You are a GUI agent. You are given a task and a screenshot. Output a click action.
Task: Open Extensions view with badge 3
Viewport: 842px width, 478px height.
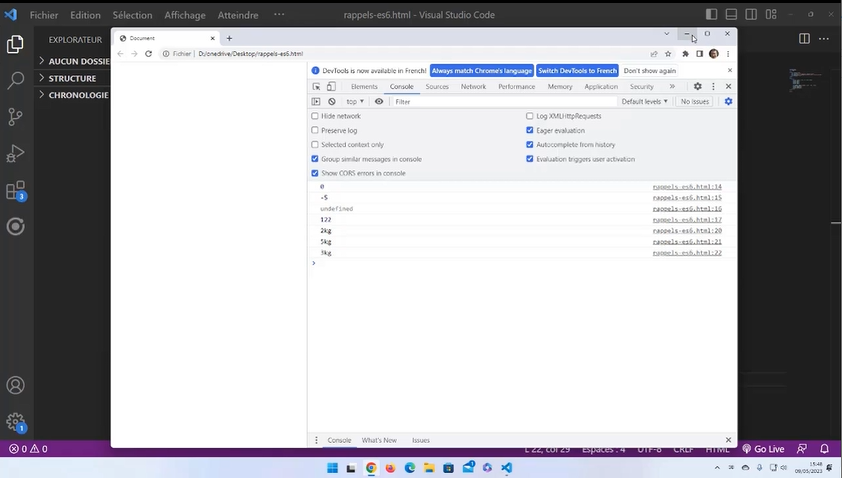[x=15, y=190]
